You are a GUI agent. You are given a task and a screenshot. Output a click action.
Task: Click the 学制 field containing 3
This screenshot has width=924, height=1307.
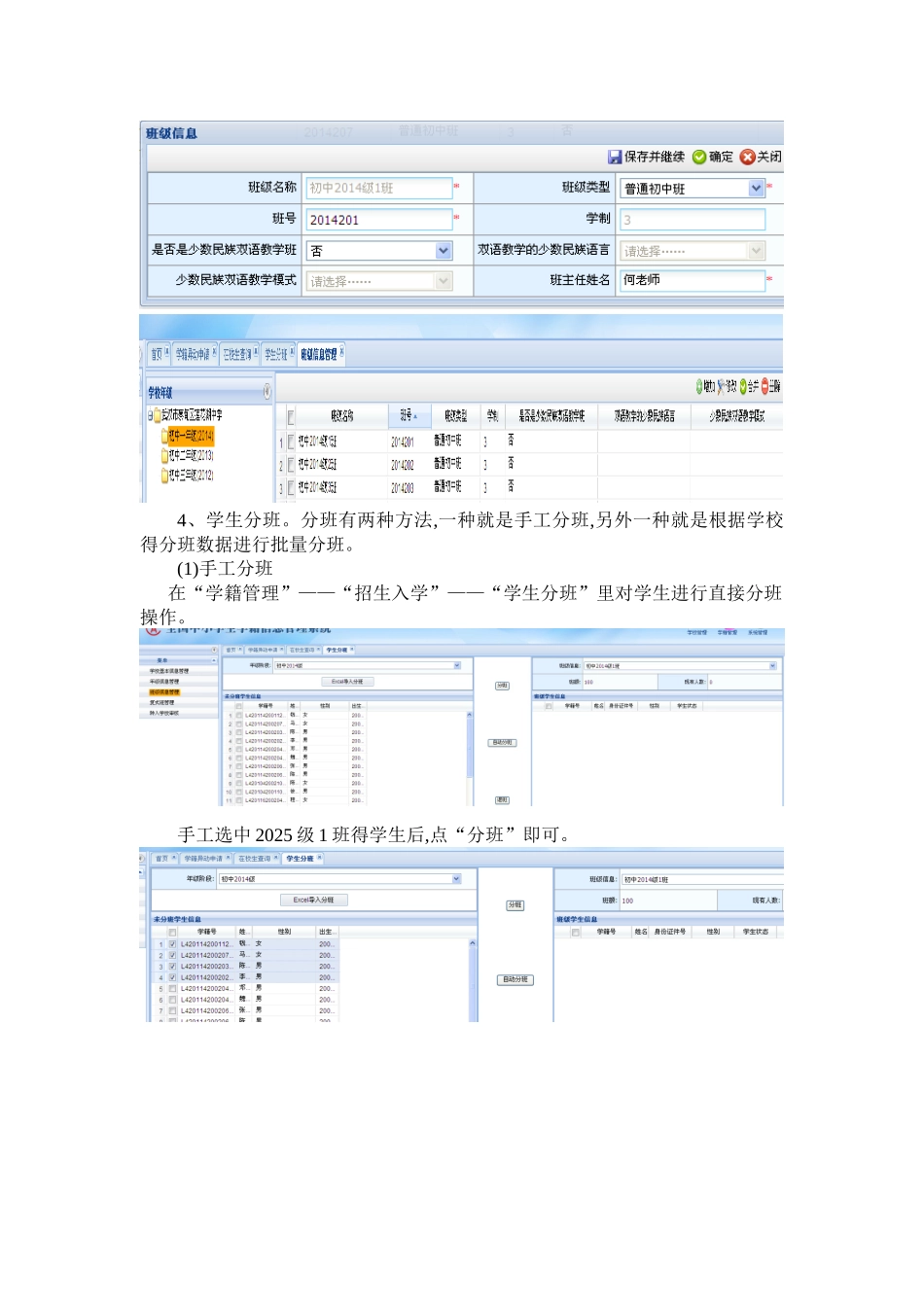(x=693, y=220)
